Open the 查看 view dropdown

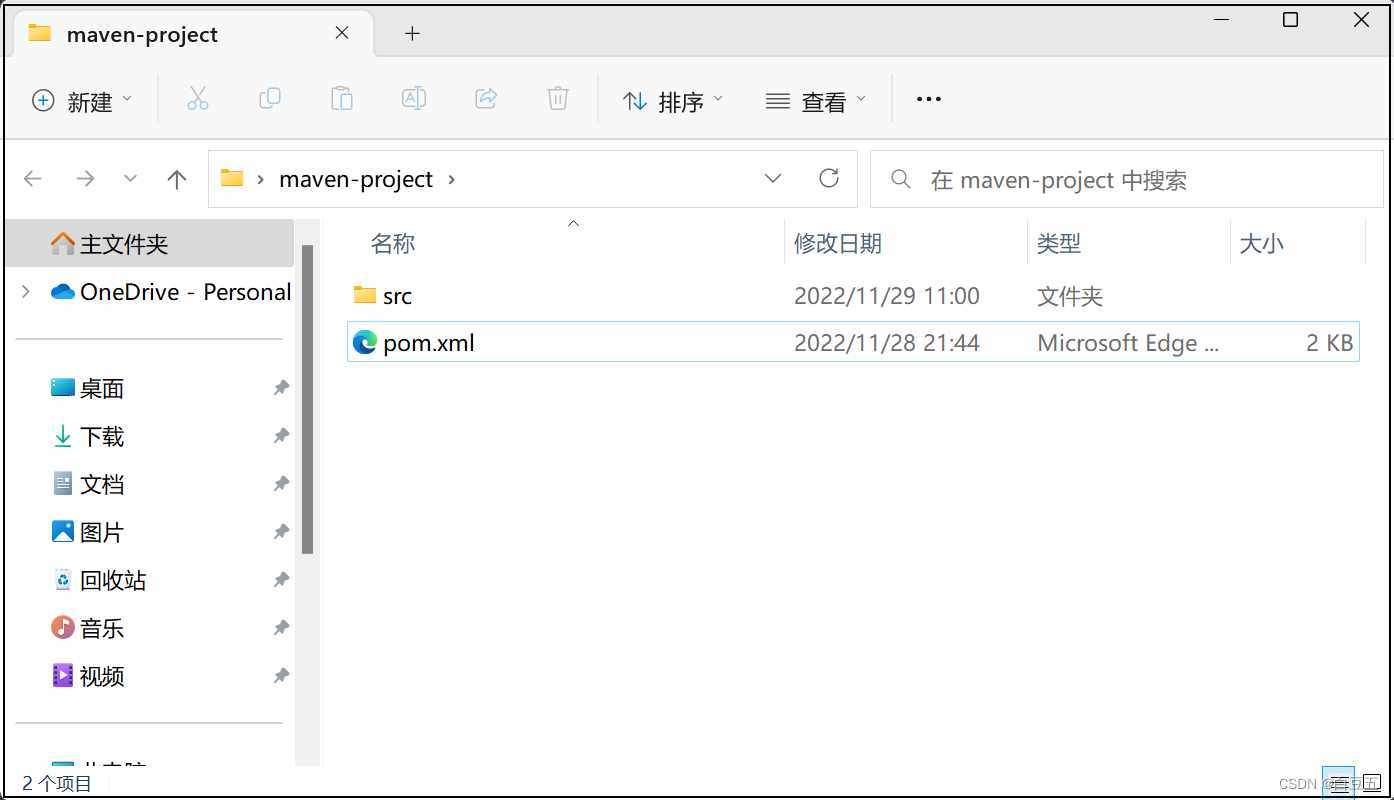pos(816,100)
